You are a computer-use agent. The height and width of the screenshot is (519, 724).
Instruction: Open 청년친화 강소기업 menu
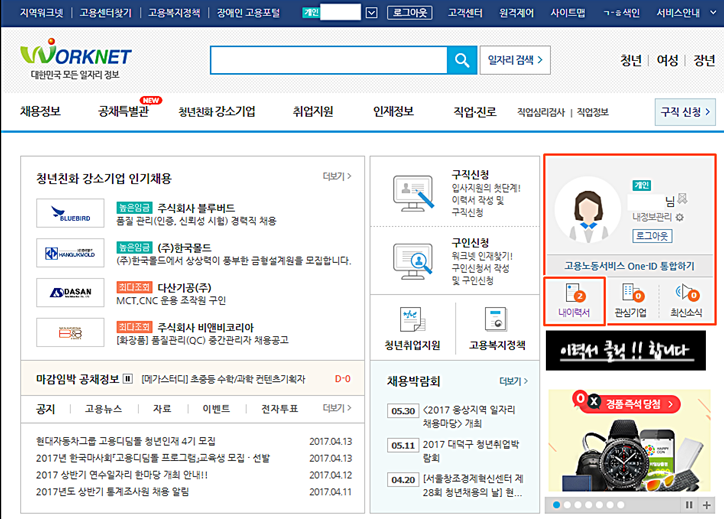pos(217,111)
